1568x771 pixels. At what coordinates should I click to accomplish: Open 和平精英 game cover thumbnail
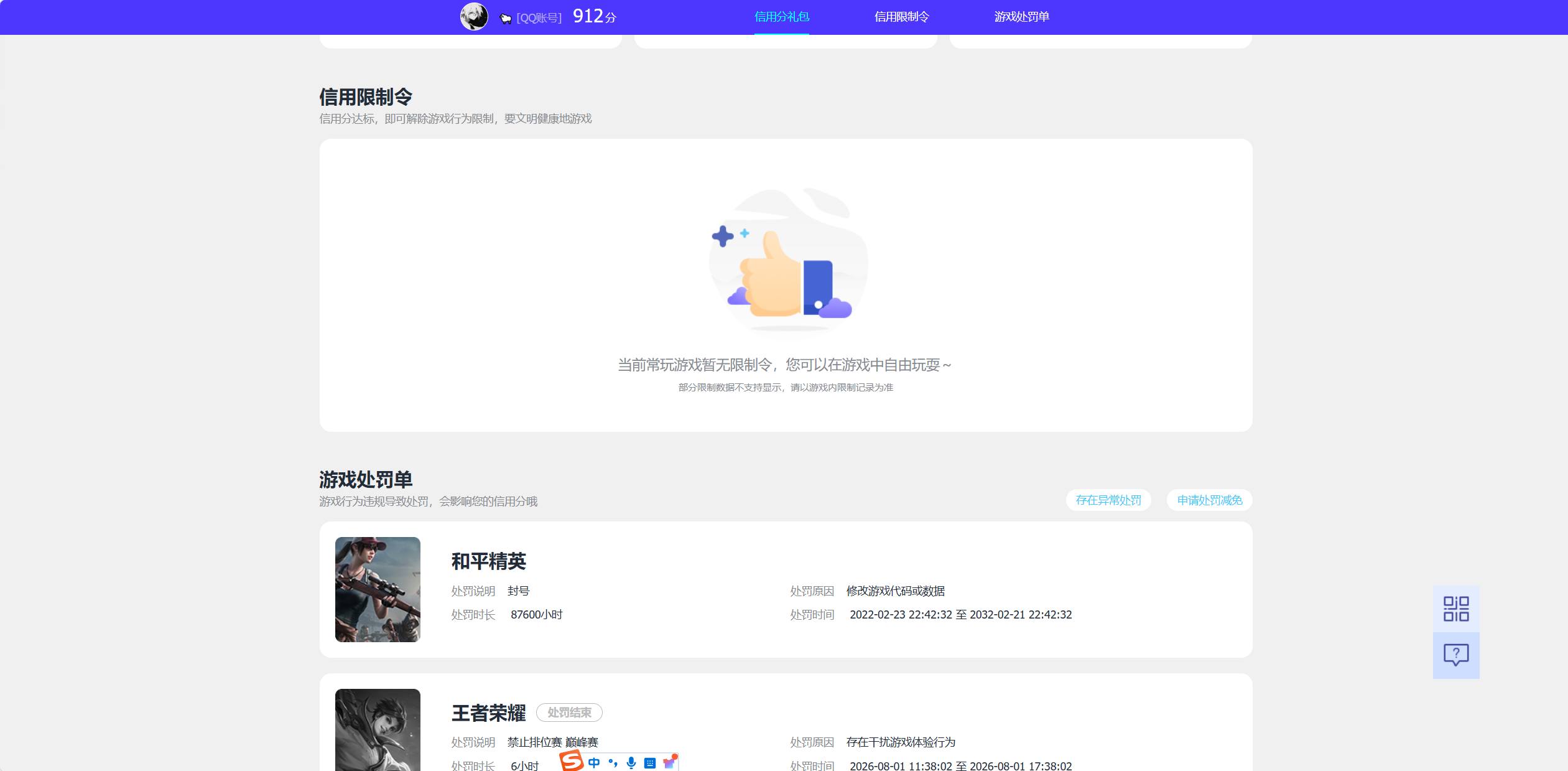378,589
